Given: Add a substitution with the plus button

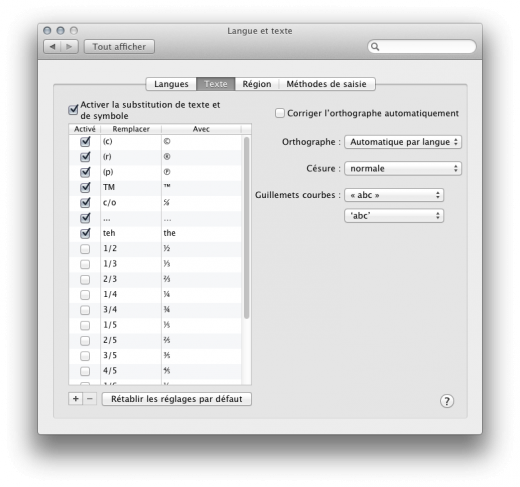Looking at the screenshot, I should (x=76, y=399).
